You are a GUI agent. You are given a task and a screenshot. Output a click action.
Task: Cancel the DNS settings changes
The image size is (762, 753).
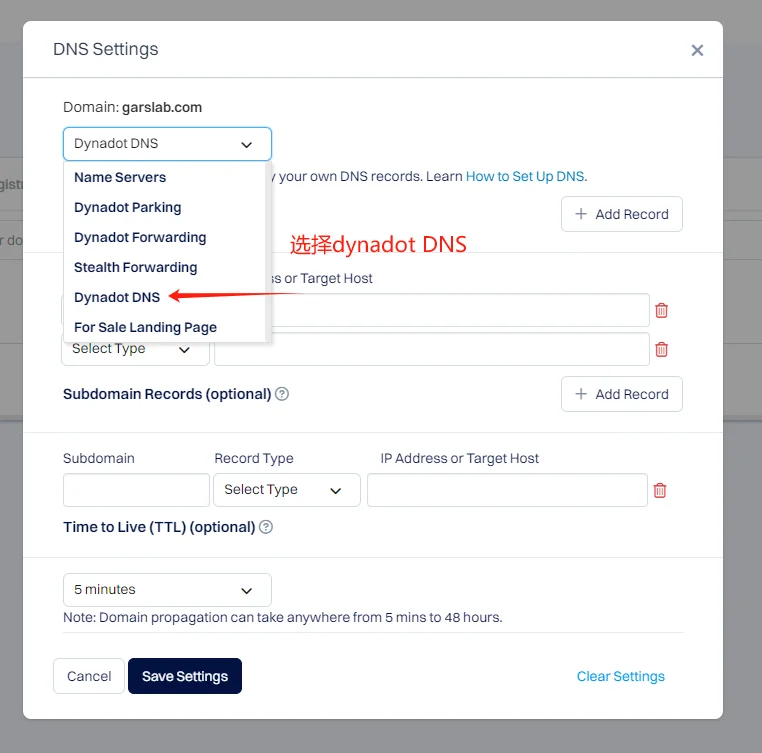point(89,676)
